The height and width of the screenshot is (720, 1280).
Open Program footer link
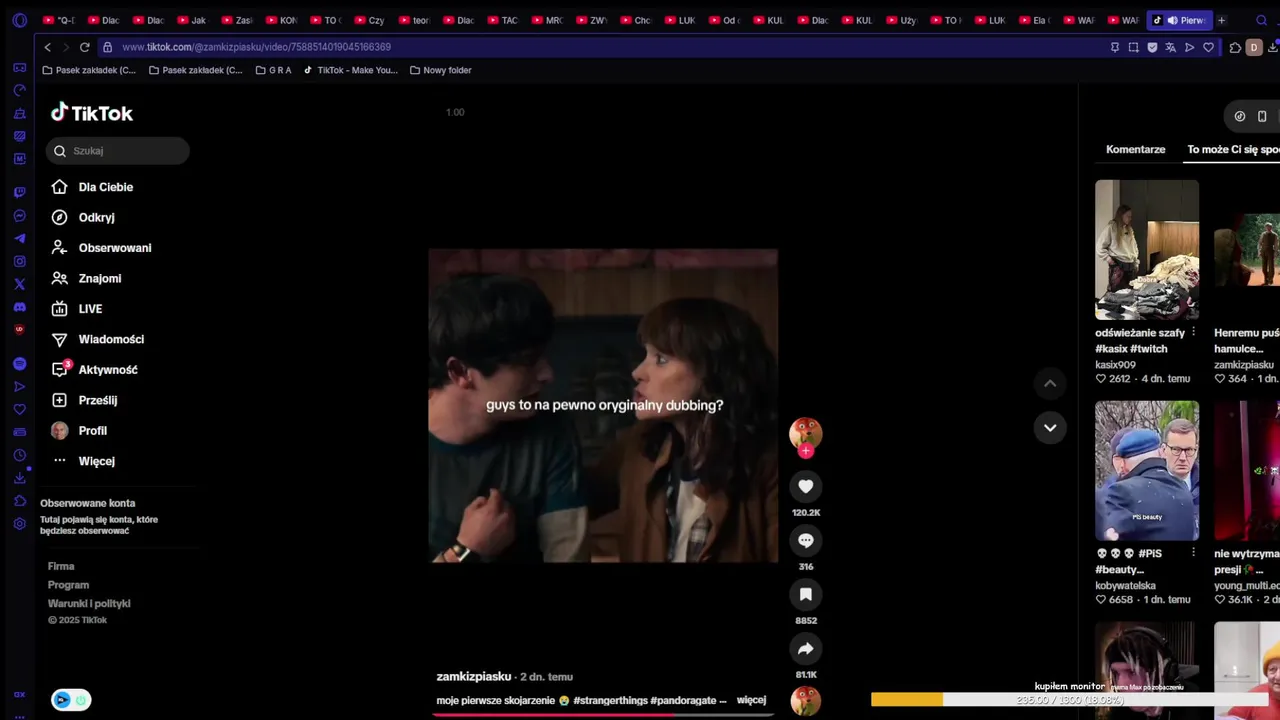(68, 585)
